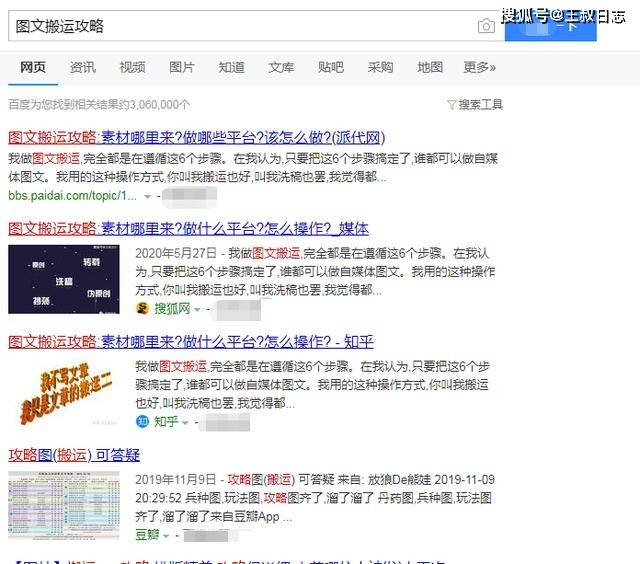This screenshot has height=564, width=640.
Task: Click the Sohu site logo icon
Action: (x=143, y=309)
